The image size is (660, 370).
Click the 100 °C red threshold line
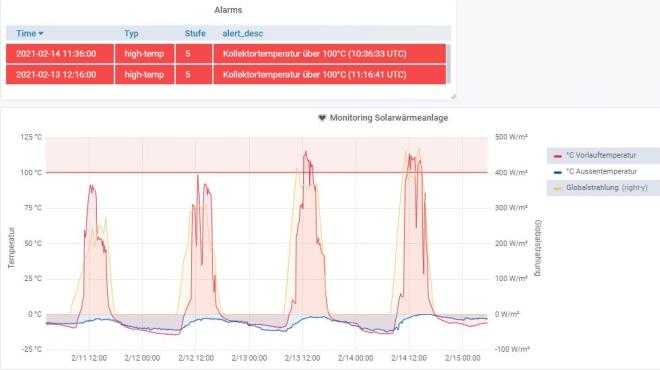tap(267, 172)
